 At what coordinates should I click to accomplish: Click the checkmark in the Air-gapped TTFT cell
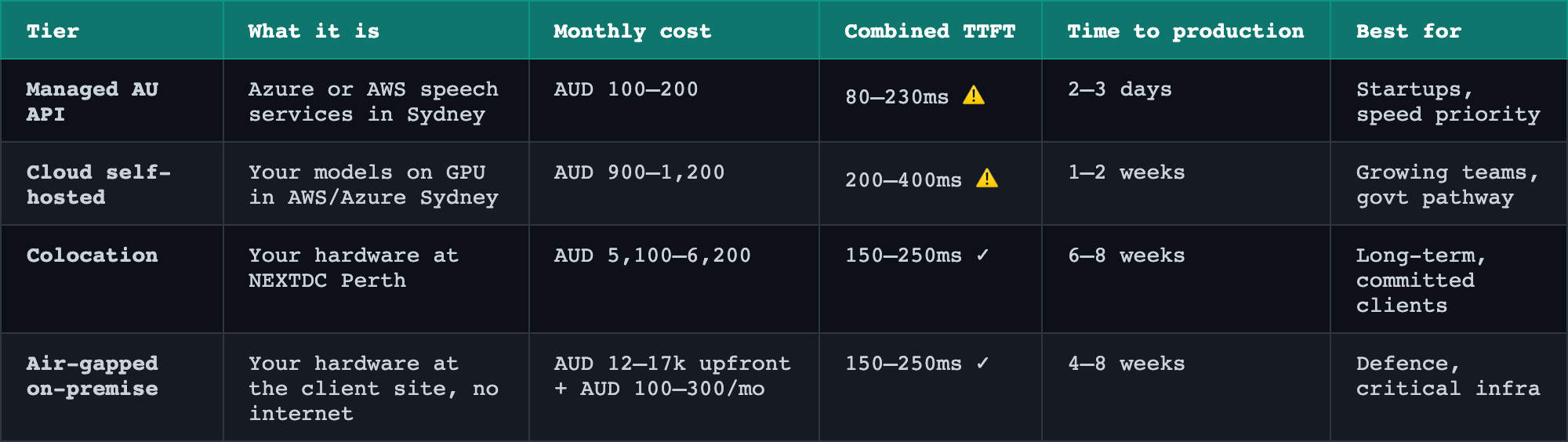point(983,363)
